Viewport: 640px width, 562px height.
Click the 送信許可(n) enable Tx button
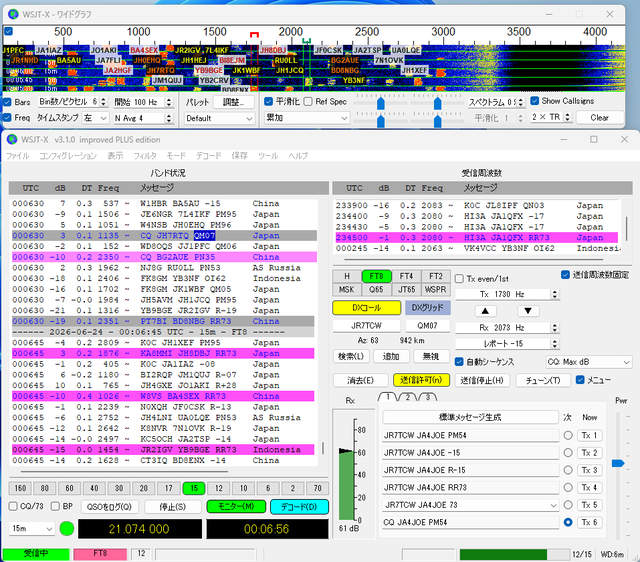pyautogui.click(x=421, y=380)
